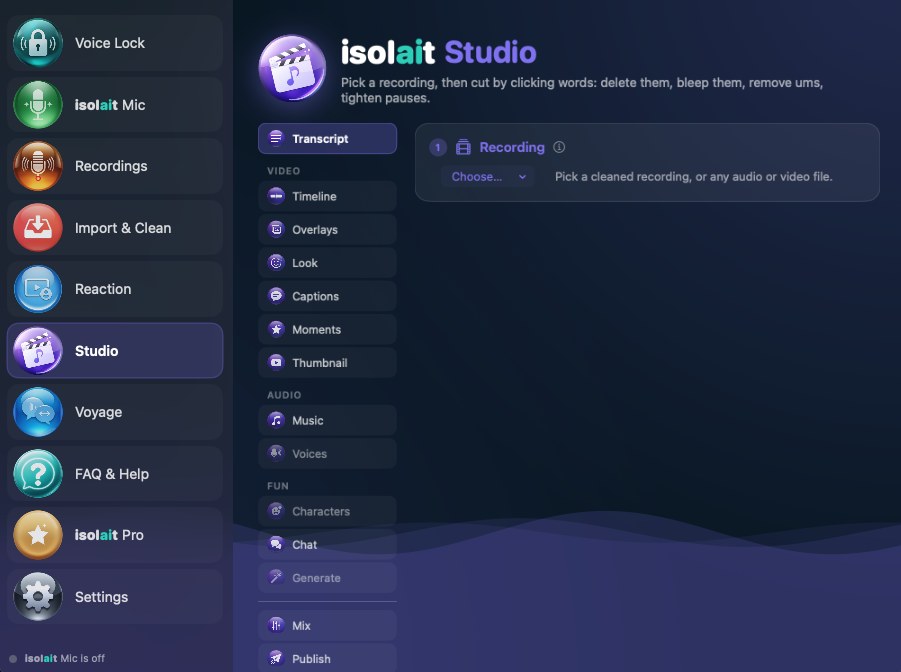Click the 'isolait Mic is off' status text
Viewport: 901px width, 672px height.
pos(64,658)
